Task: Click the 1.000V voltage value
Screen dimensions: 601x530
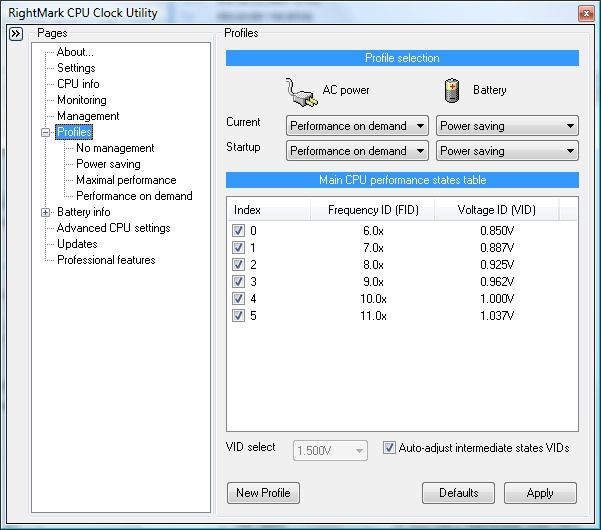Action: (x=497, y=299)
